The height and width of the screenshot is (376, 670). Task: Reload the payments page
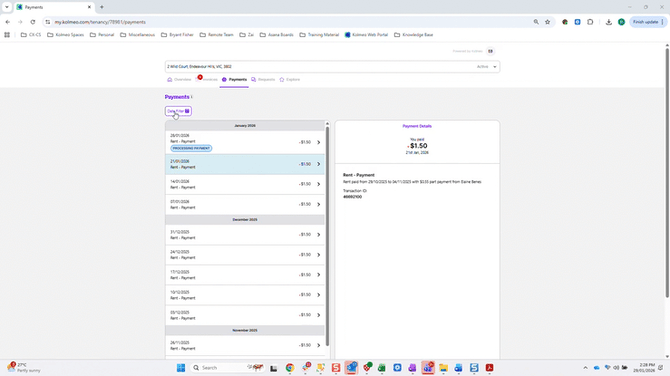33,22
